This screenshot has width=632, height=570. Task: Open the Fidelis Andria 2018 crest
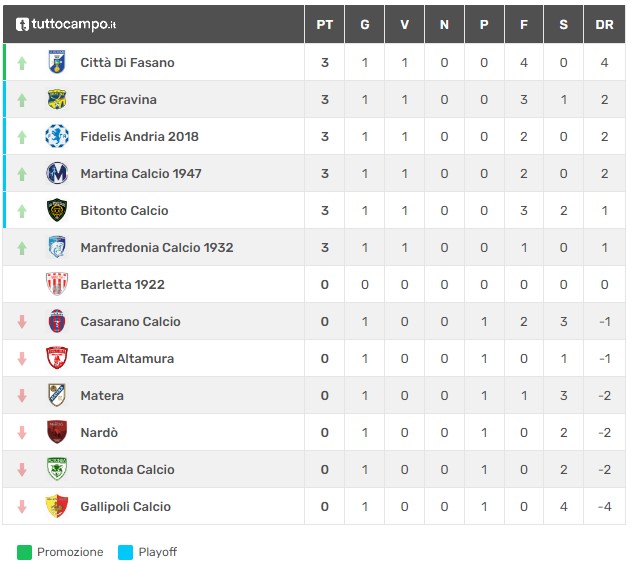57,136
